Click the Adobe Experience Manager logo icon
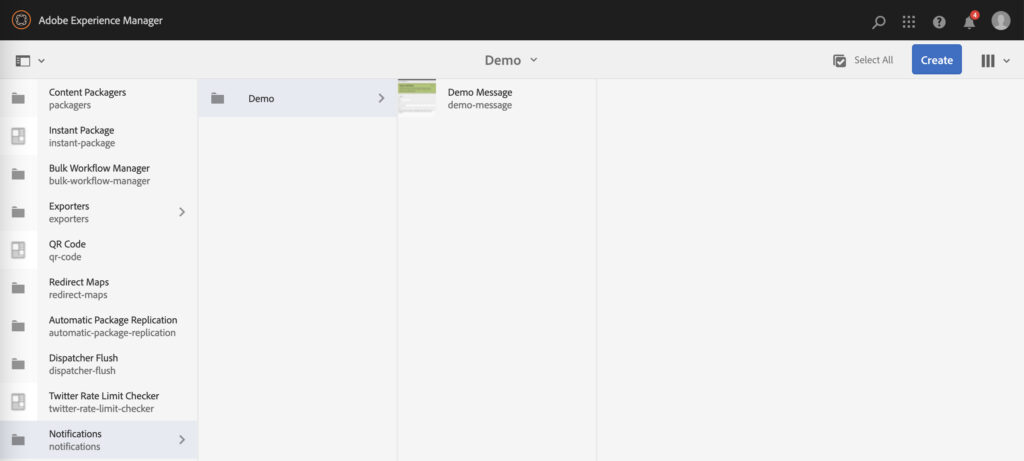 click(22, 20)
